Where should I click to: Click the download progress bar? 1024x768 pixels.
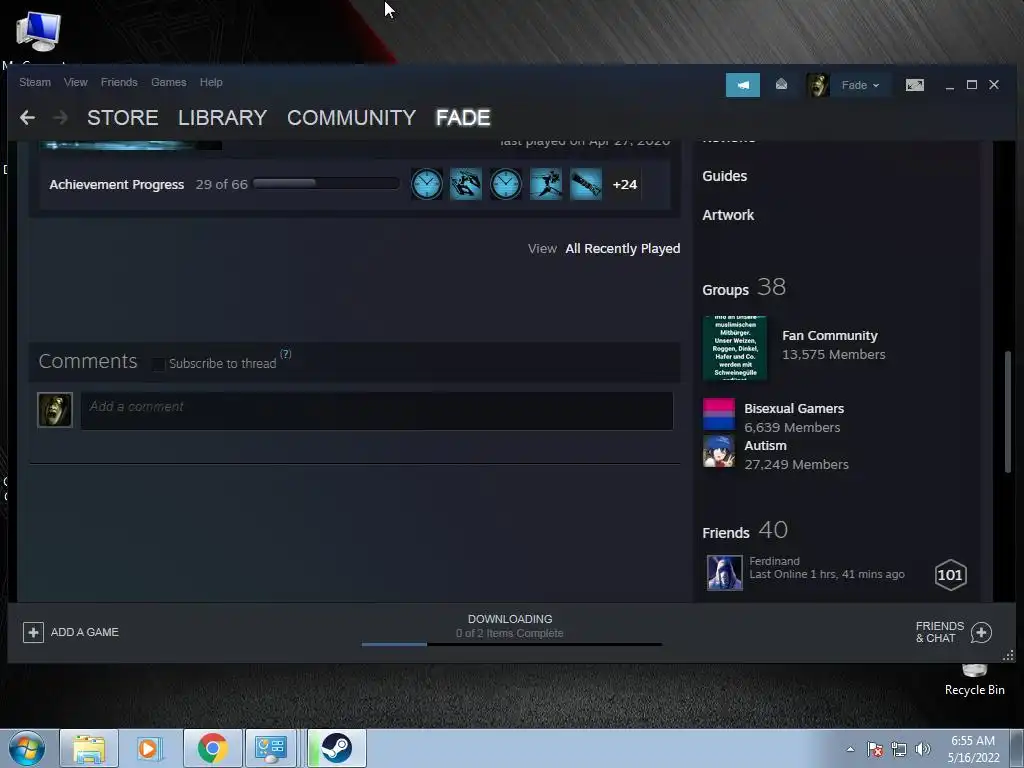[511, 644]
